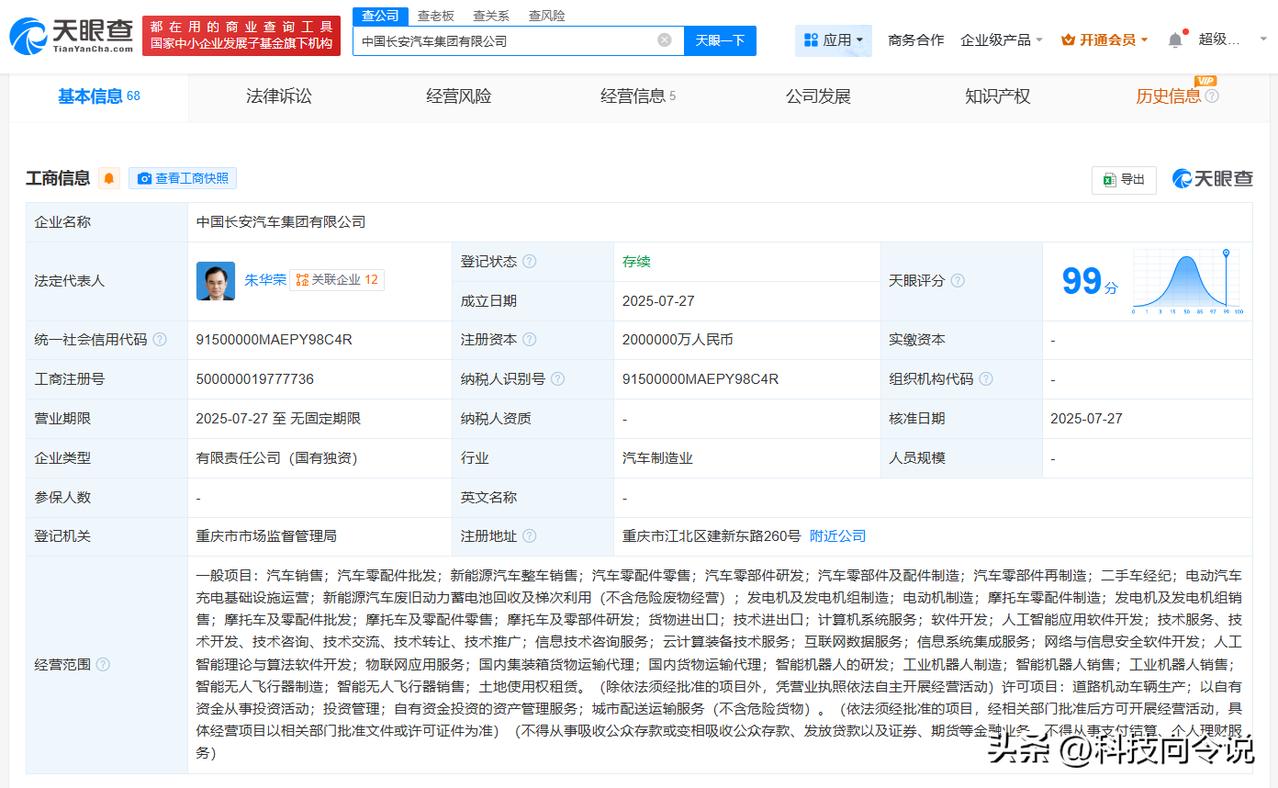Open help icon beside 登记状态
Image resolution: width=1278 pixels, height=788 pixels.
529,261
